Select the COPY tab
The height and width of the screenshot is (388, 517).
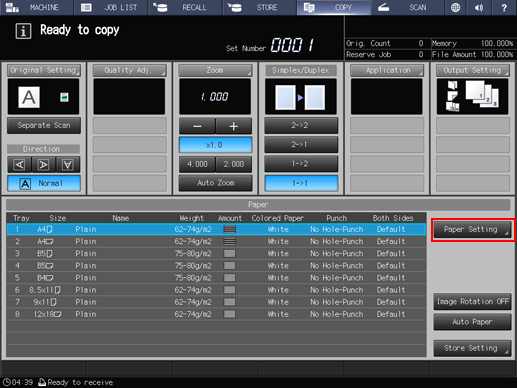pos(334,7)
